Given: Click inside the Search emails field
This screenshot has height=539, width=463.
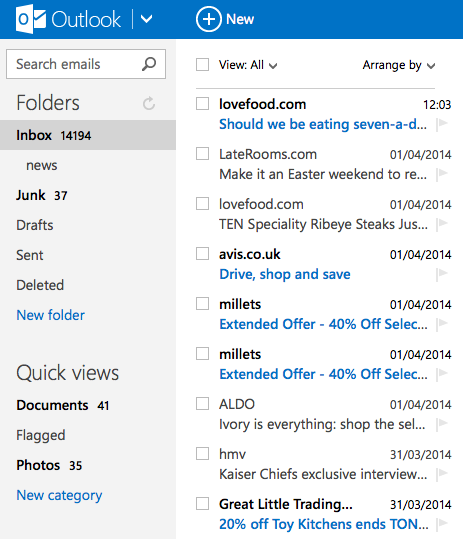Looking at the screenshot, I should pos(77,64).
